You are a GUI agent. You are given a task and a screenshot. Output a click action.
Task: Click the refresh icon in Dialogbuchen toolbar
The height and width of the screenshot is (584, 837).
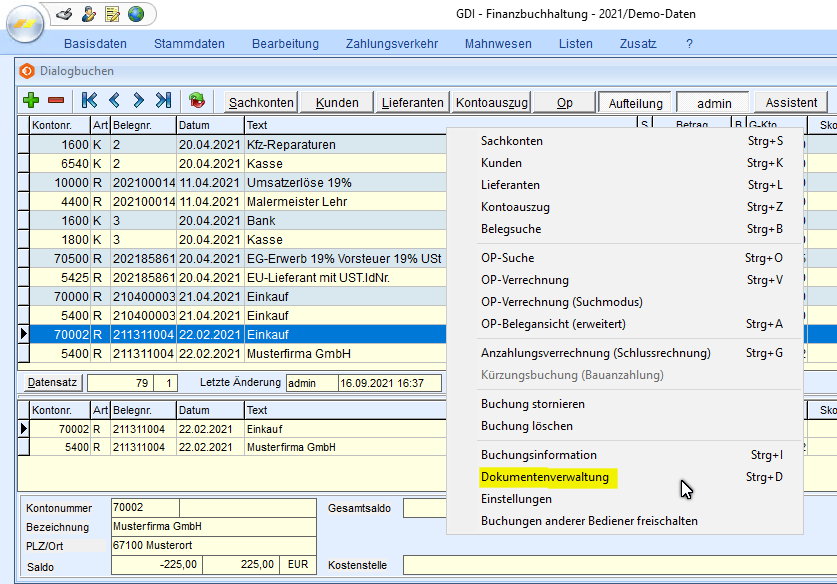[197, 101]
